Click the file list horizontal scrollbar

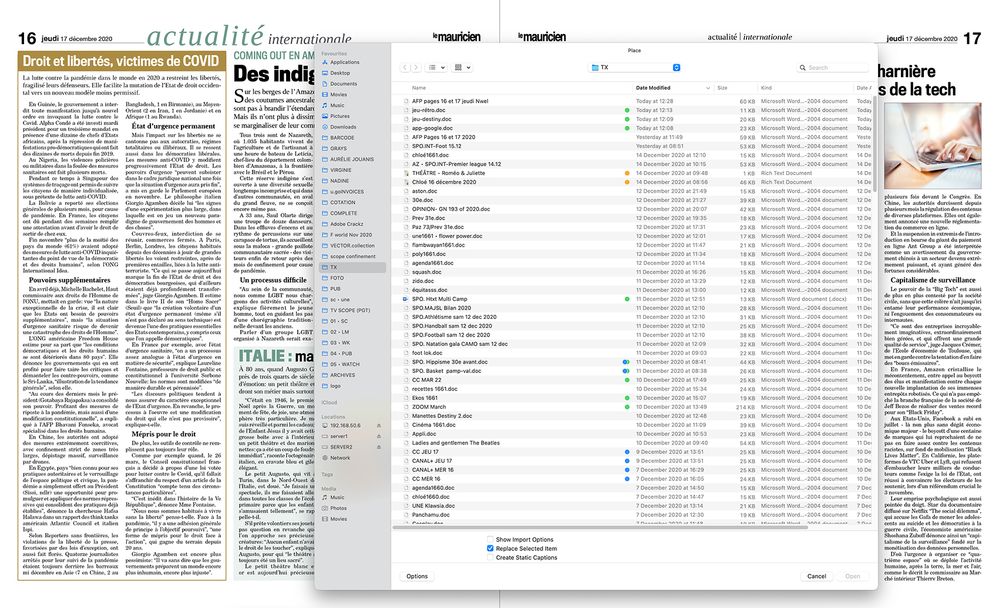click(600, 528)
